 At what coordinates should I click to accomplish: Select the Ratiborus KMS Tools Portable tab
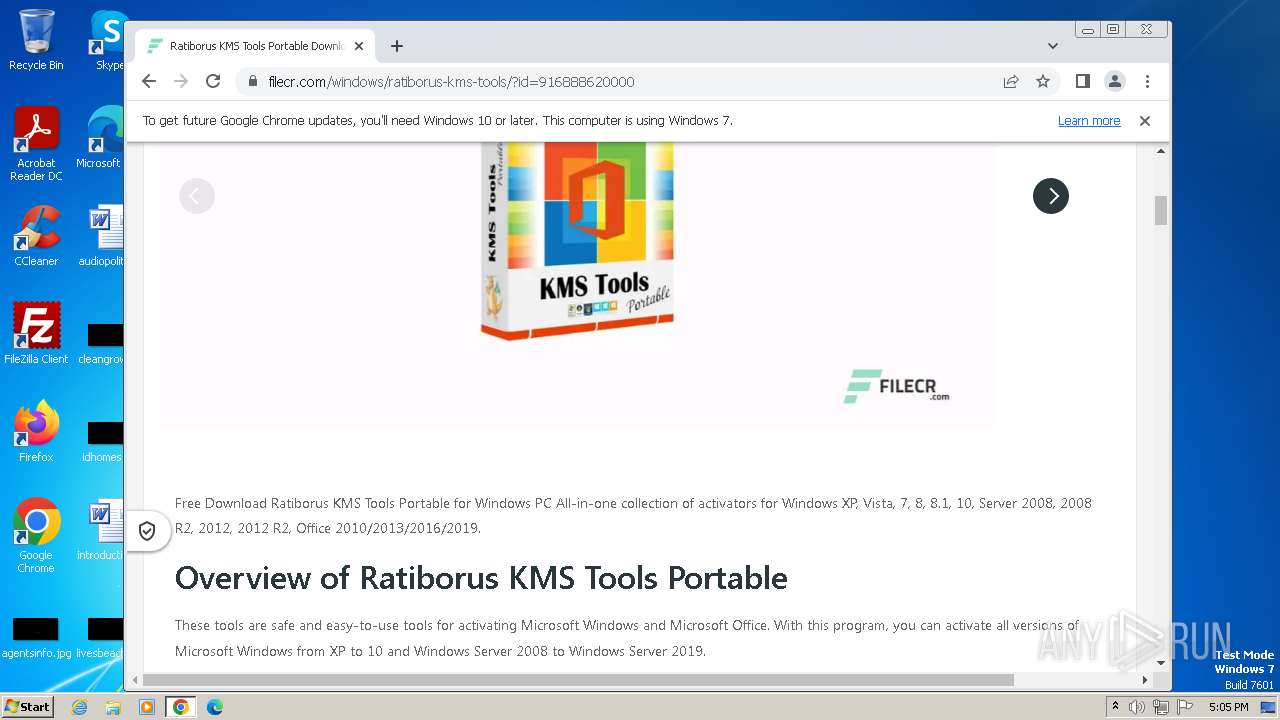pos(255,46)
